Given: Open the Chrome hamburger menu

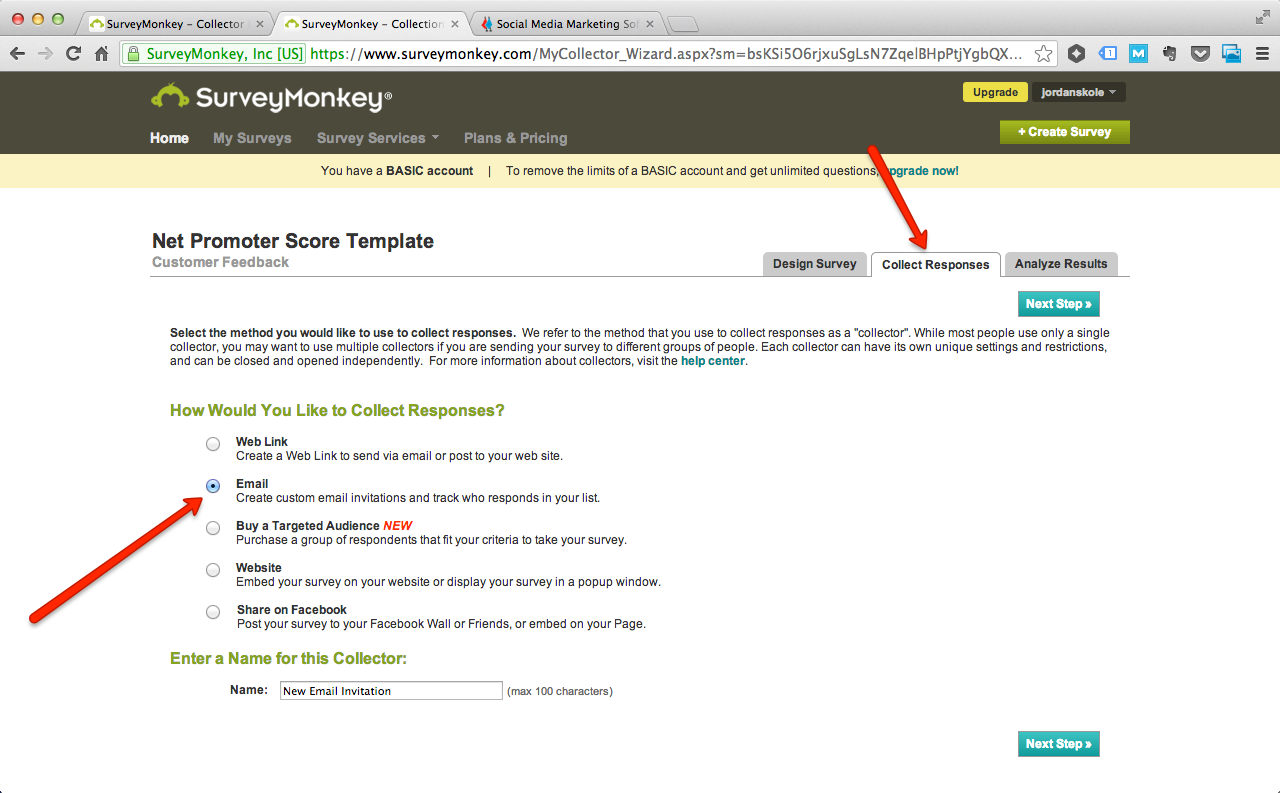Looking at the screenshot, I should click(1261, 54).
